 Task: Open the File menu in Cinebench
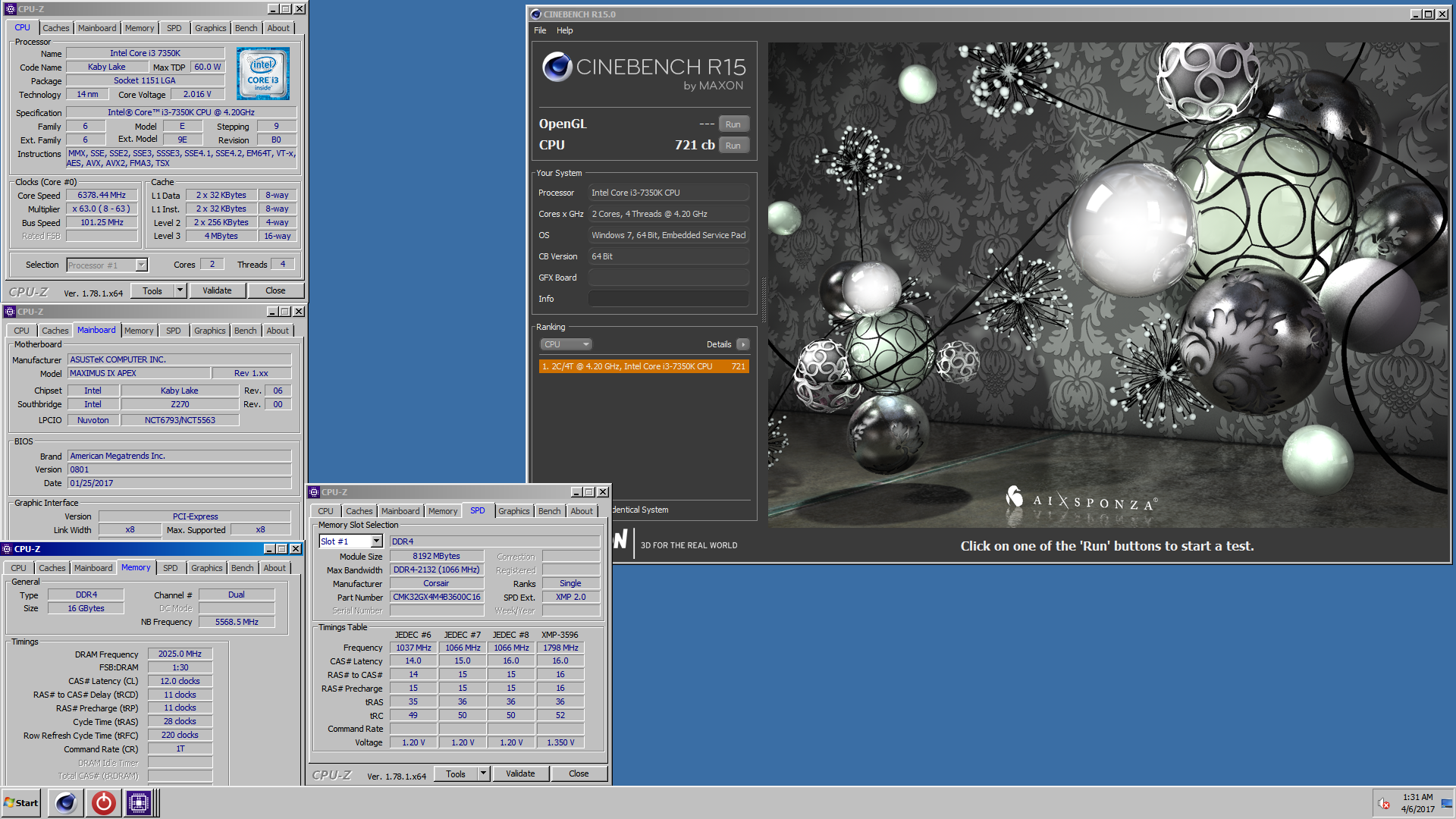540,30
